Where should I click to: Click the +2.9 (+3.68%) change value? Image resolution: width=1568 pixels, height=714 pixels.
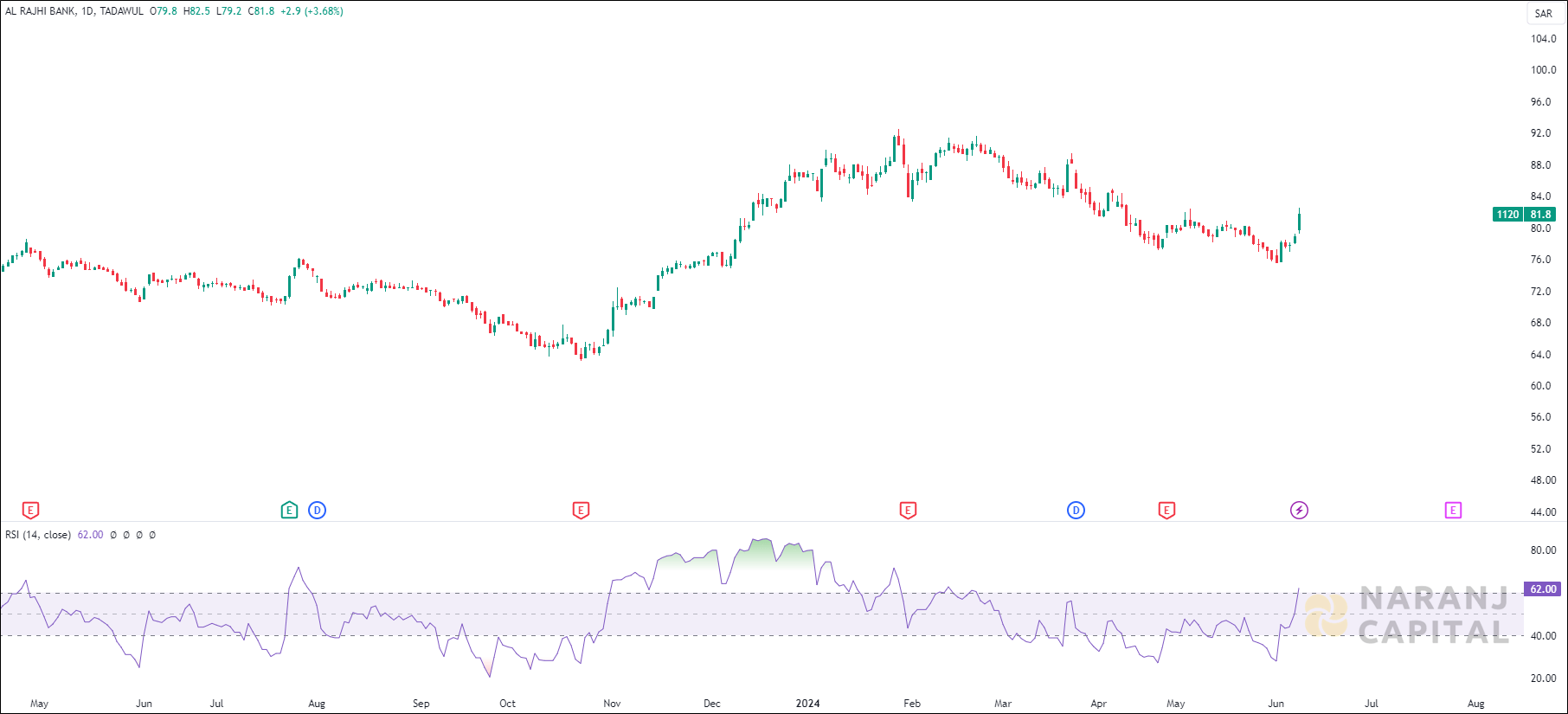point(312,11)
